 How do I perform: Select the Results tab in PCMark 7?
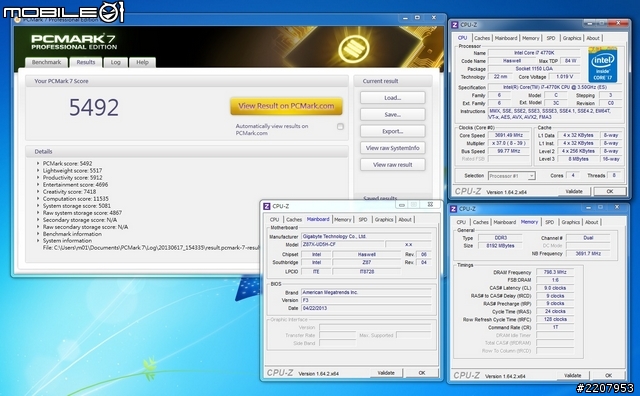86,62
